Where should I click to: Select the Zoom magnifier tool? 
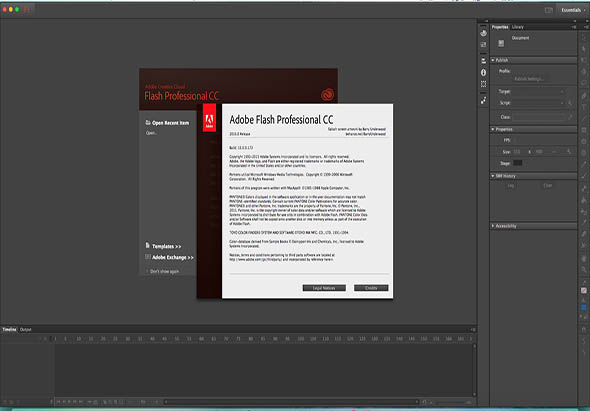(584, 269)
